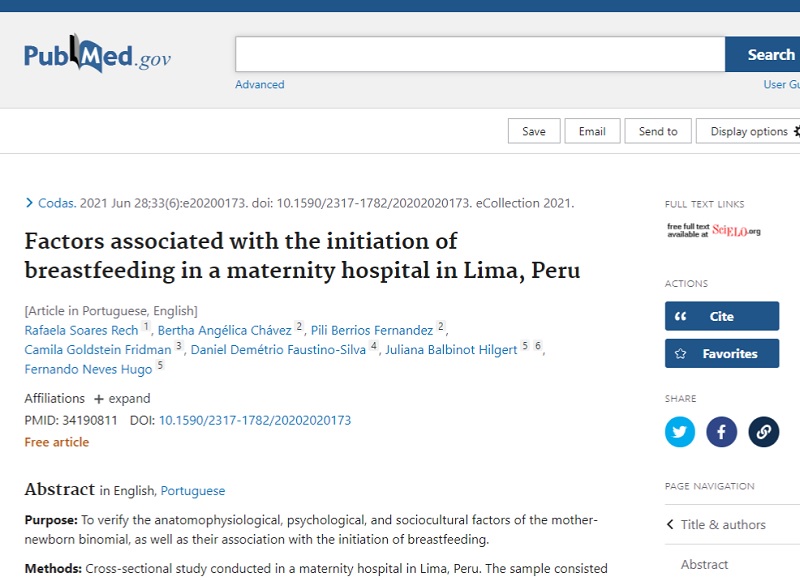800x581 pixels.
Task: Email this article citation
Action: click(x=592, y=131)
